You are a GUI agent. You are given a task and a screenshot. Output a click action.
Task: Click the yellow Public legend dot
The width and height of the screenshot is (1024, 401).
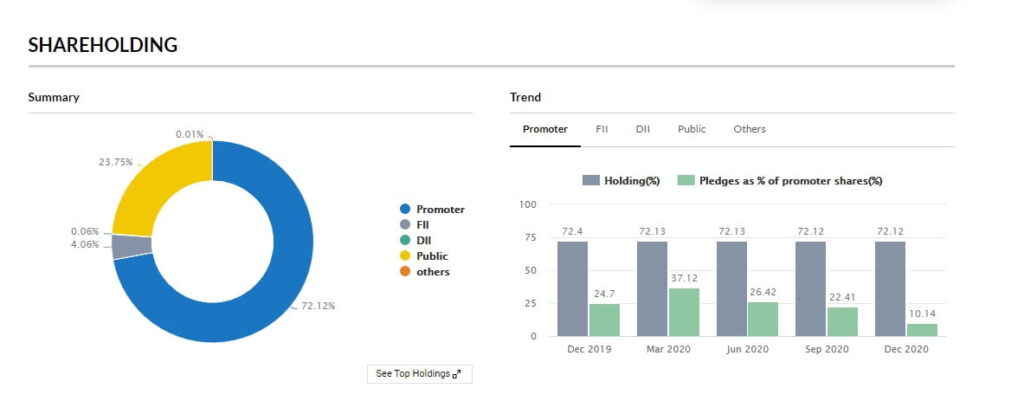(405, 256)
